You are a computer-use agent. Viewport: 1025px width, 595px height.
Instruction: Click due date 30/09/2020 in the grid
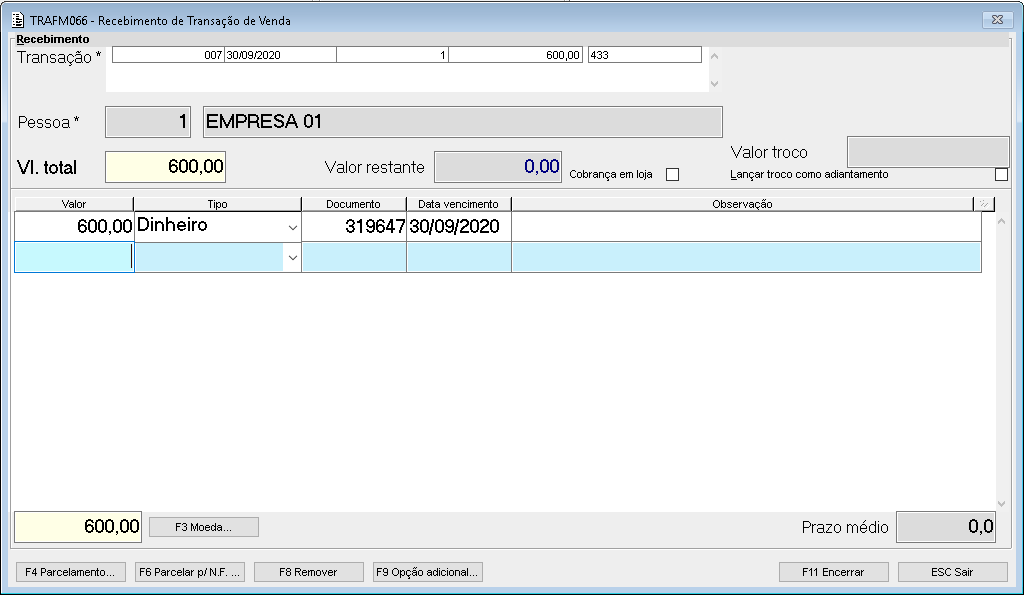459,227
